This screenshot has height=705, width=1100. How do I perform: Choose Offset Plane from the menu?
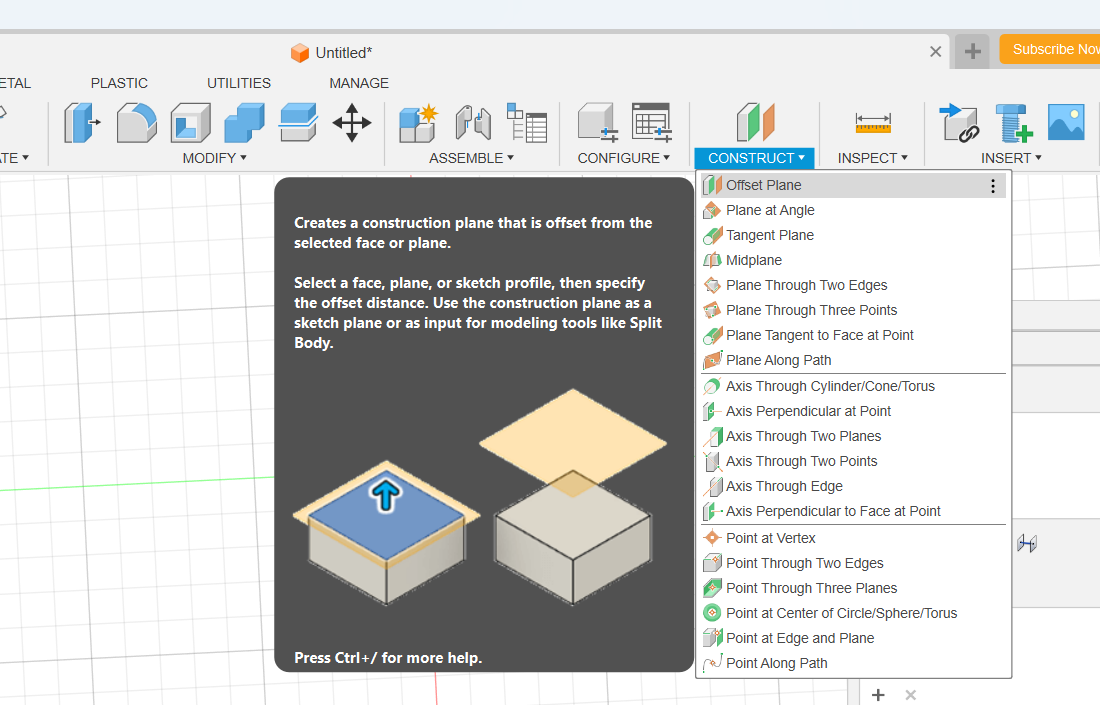click(853, 185)
